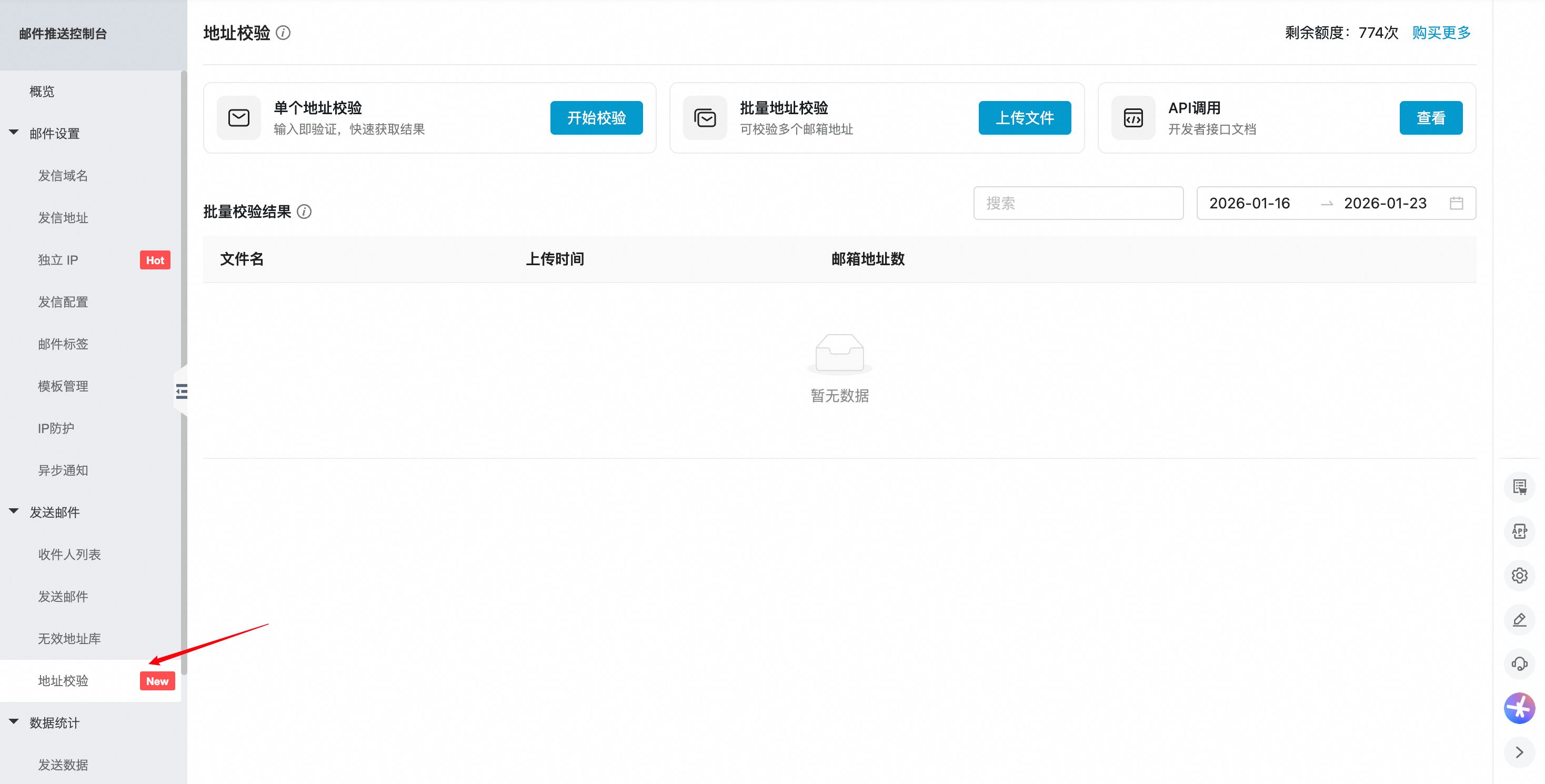Open the headset customer support icon
This screenshot has width=1545, height=784.
(1519, 664)
